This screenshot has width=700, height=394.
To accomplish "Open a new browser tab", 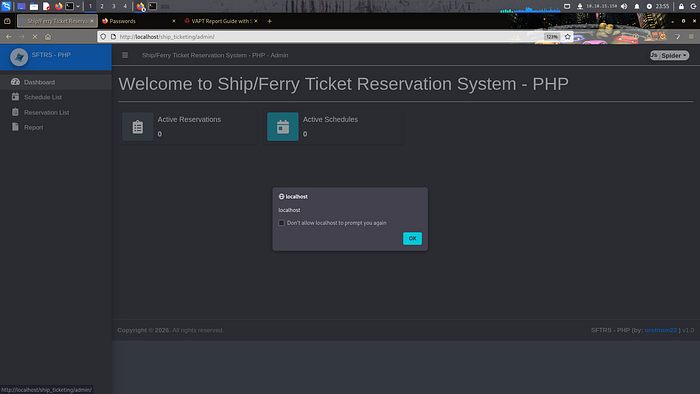I will pyautogui.click(x=269, y=21).
